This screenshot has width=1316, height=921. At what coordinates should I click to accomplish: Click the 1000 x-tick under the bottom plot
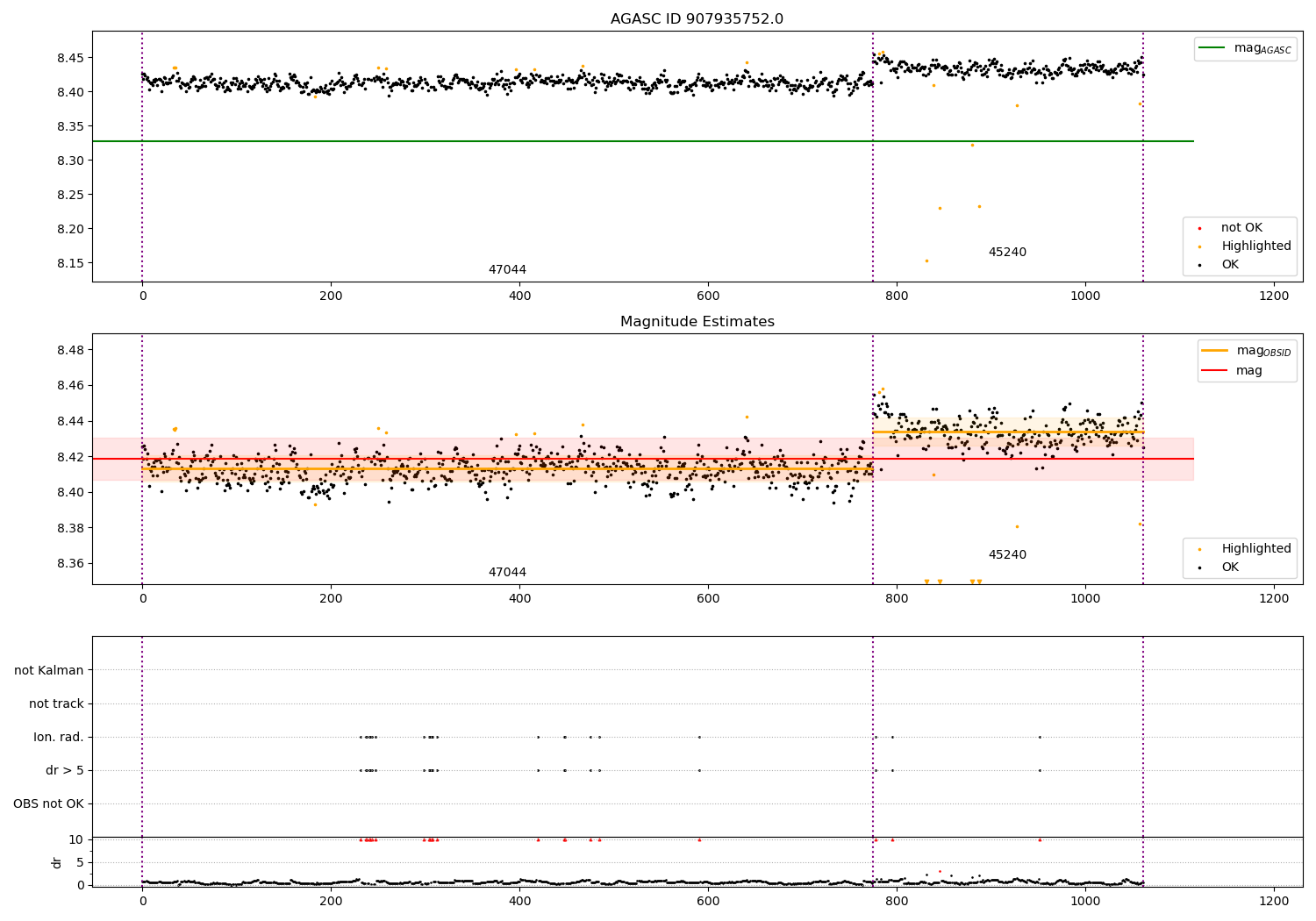pyautogui.click(x=1085, y=900)
